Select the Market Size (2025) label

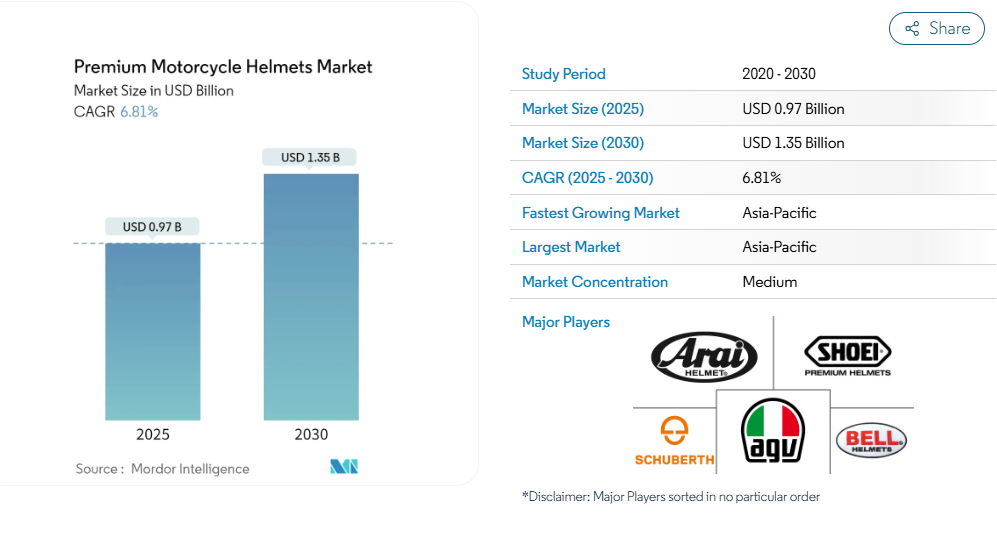point(582,109)
